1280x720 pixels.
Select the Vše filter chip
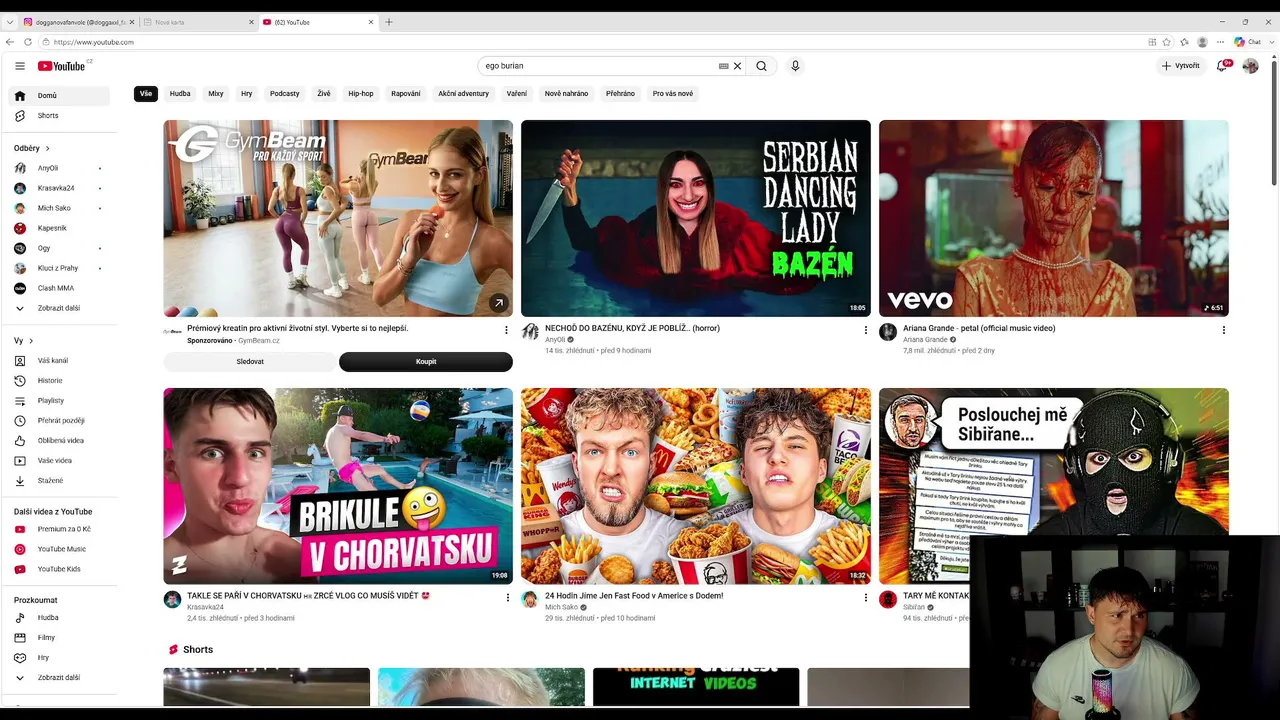click(x=146, y=94)
